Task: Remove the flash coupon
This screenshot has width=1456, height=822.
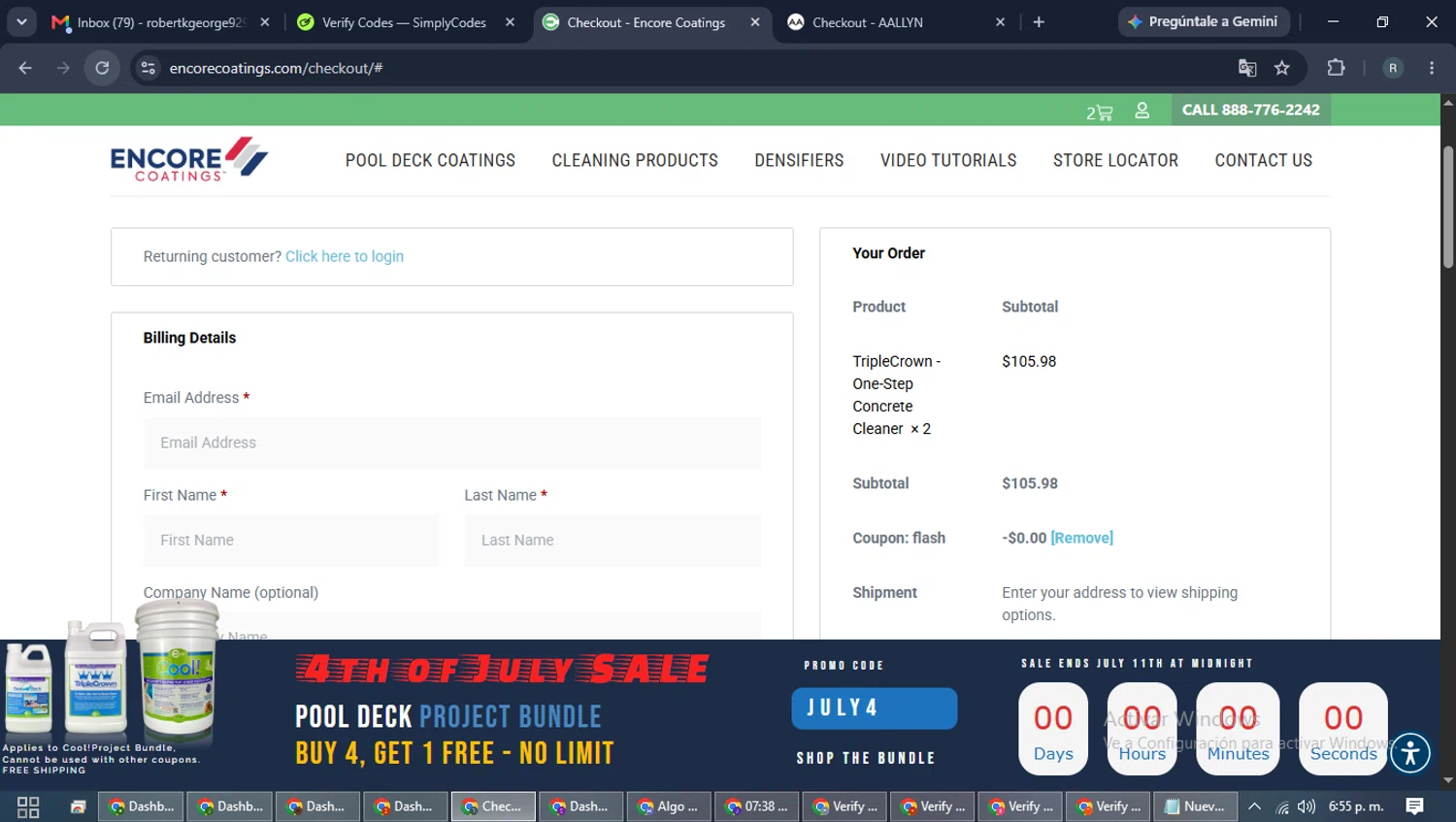Action: pos(1081,538)
